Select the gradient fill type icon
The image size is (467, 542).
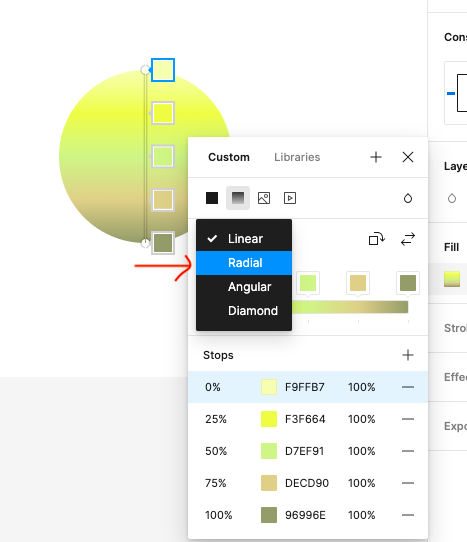[x=238, y=198]
